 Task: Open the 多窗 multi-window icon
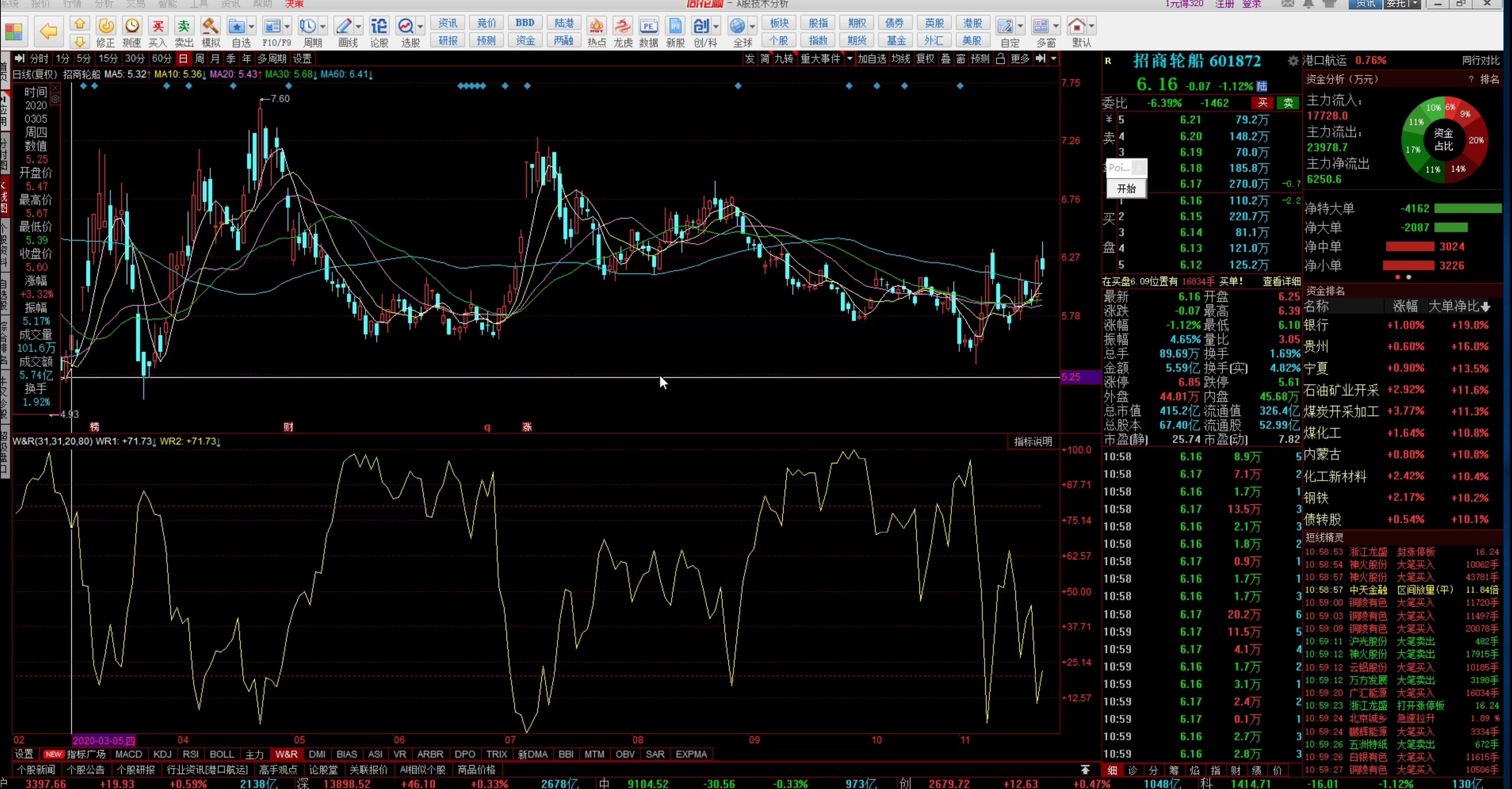[x=1042, y=32]
